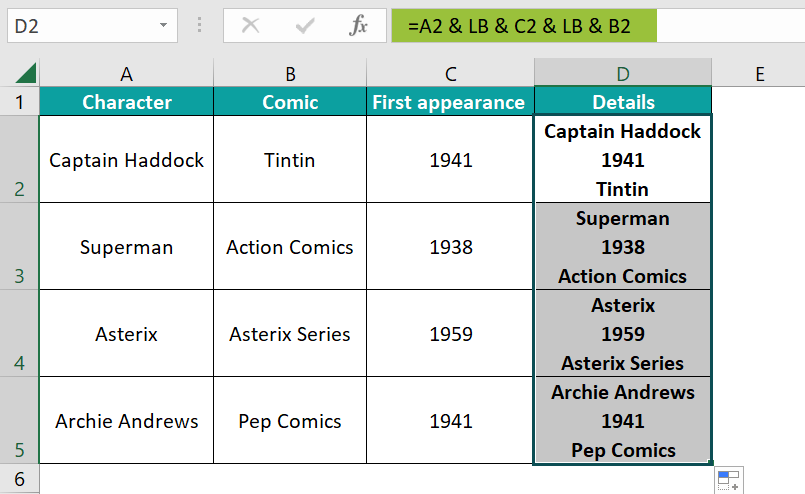The width and height of the screenshot is (805, 494).
Task: Click the formula bar vertical dots handle
Action: (199, 25)
